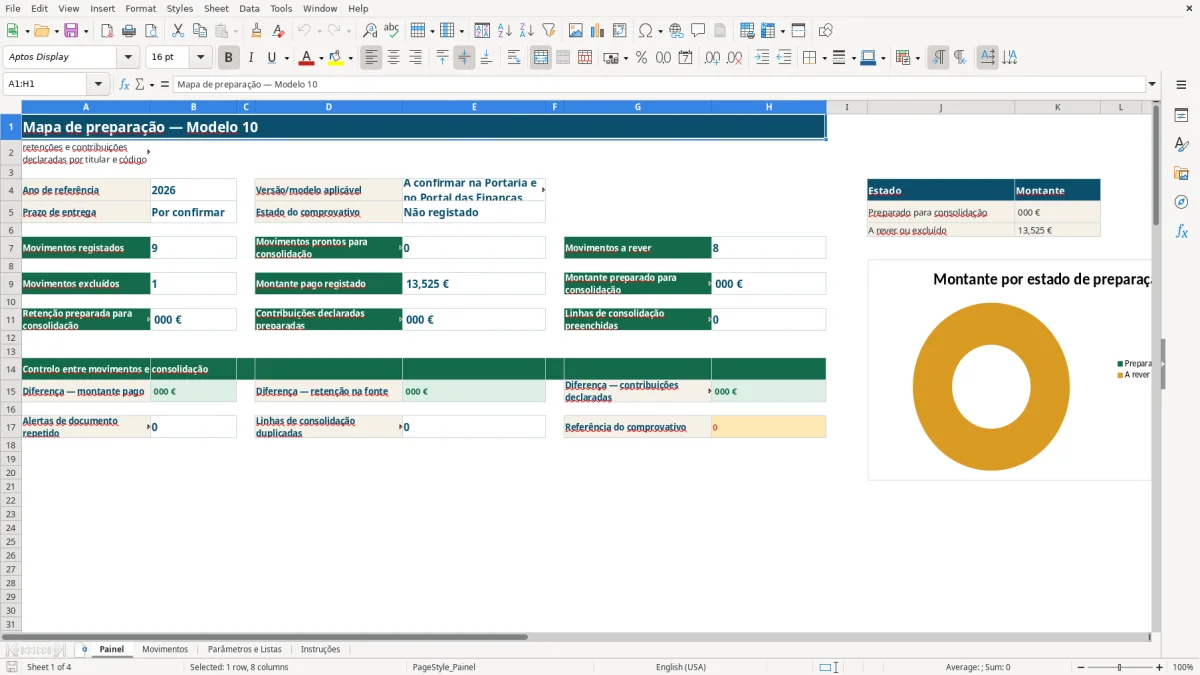Click the formula input field
This screenshot has width=1200, height=675.
[x=659, y=84]
